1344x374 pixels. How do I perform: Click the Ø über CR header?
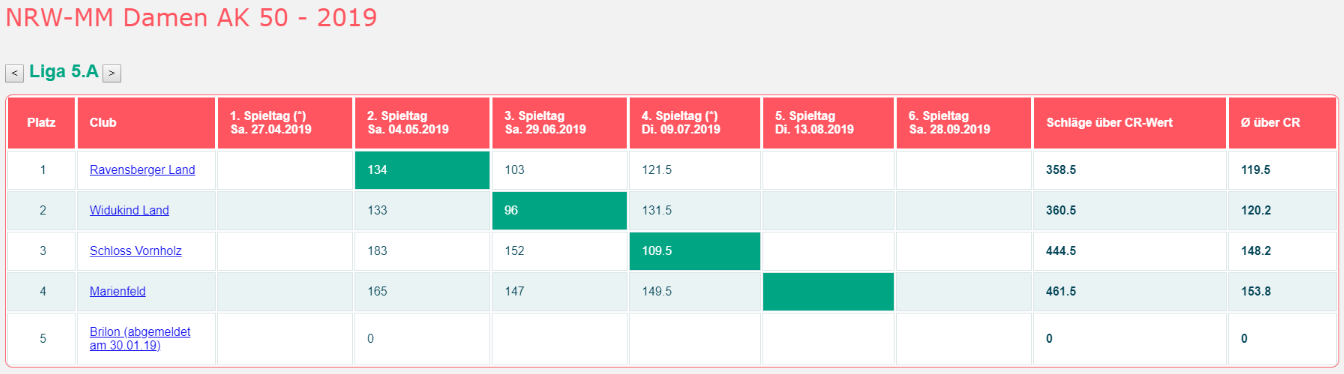(1282, 123)
